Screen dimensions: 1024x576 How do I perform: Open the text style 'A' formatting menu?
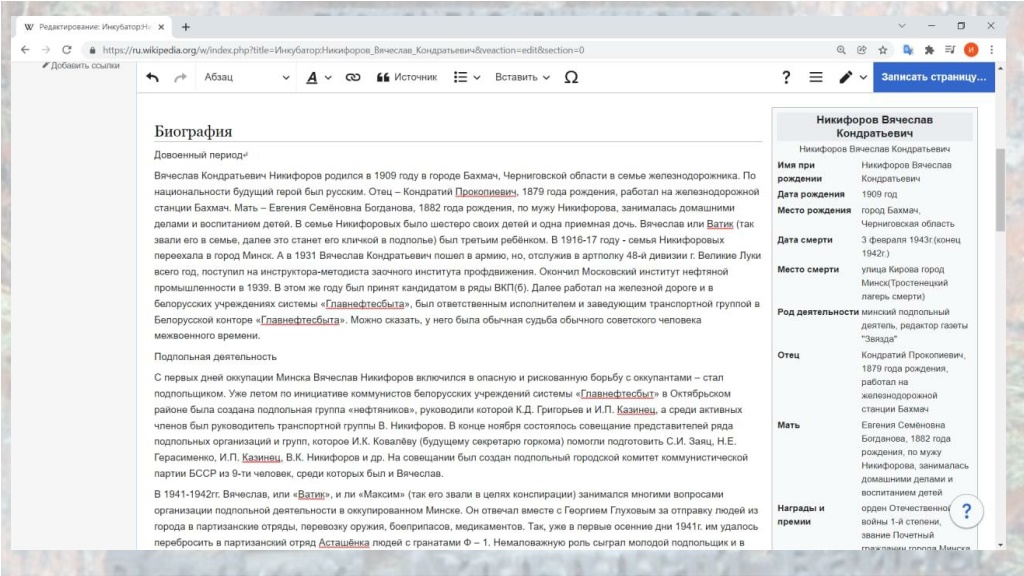(x=319, y=77)
